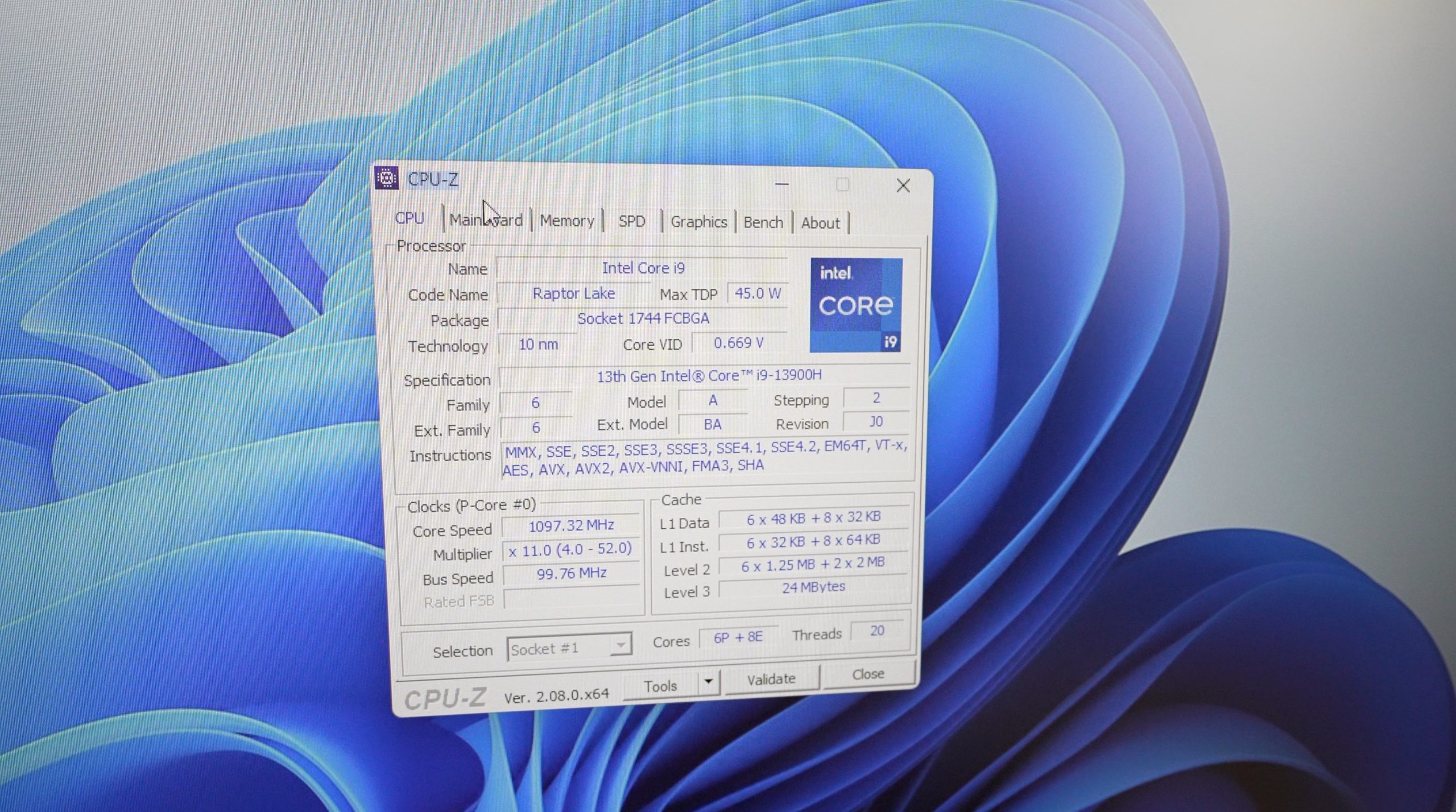Click the Specification field showing i9-13900H
Screen dimensions: 1456x812
tap(708, 376)
